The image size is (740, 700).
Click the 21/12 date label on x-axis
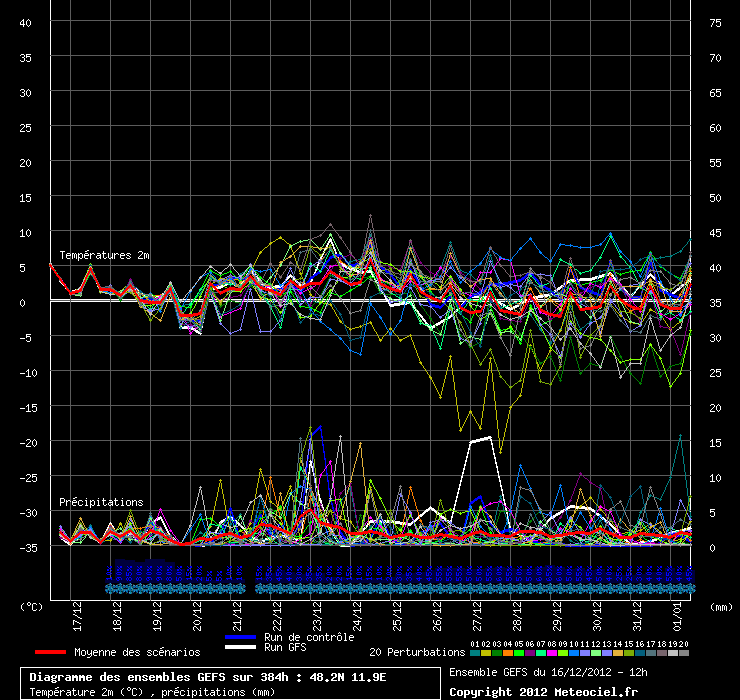tap(237, 616)
